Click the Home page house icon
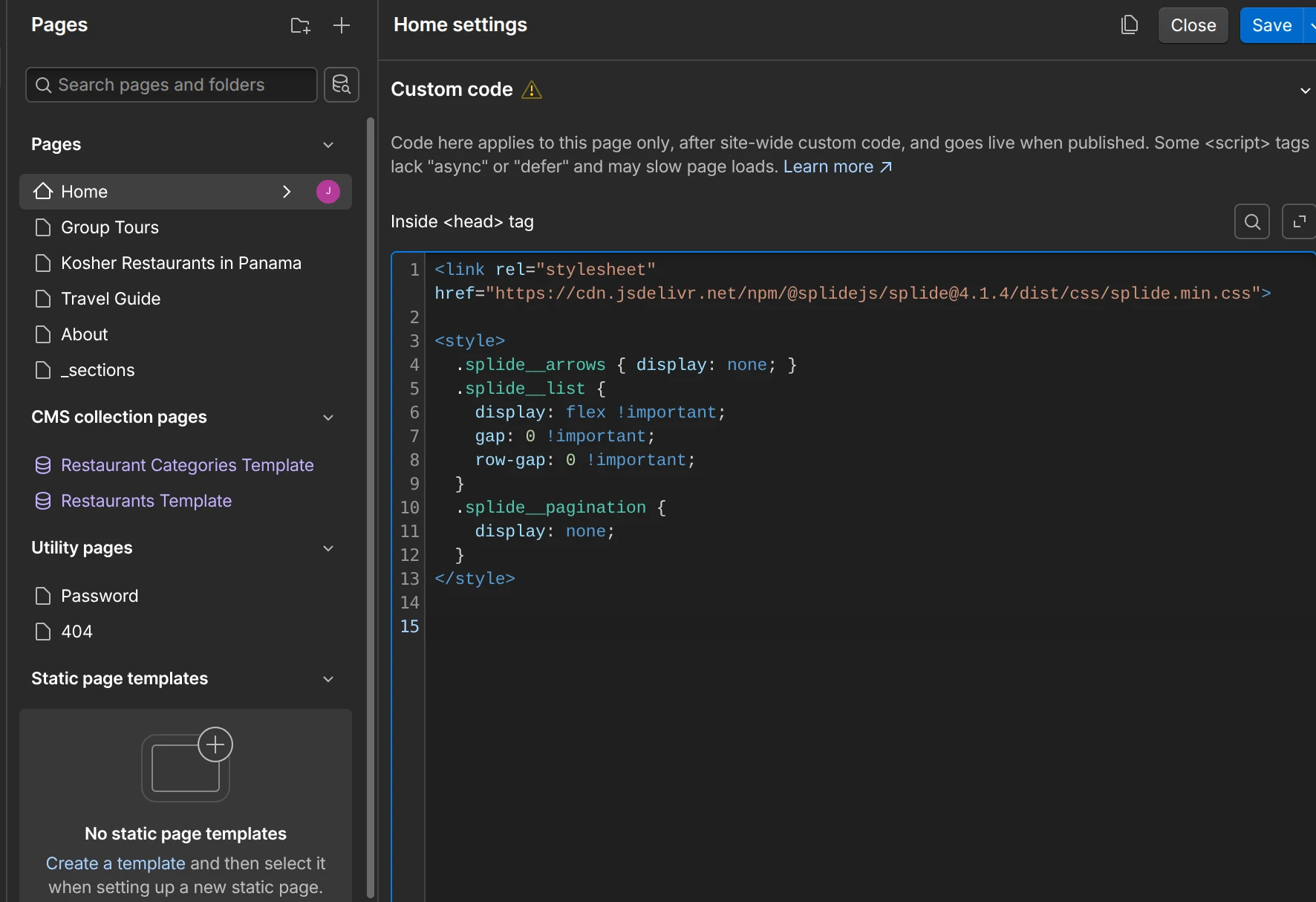 tap(43, 192)
